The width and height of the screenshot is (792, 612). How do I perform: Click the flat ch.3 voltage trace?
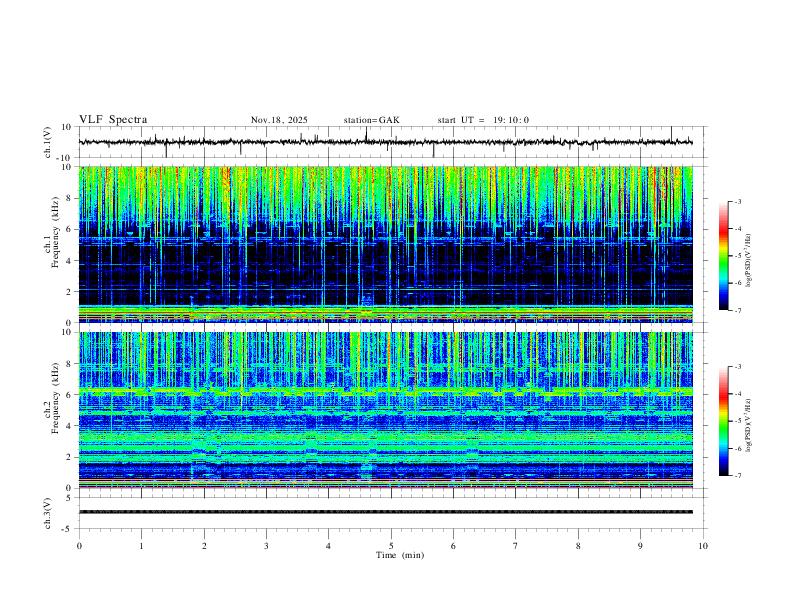tap(385, 512)
